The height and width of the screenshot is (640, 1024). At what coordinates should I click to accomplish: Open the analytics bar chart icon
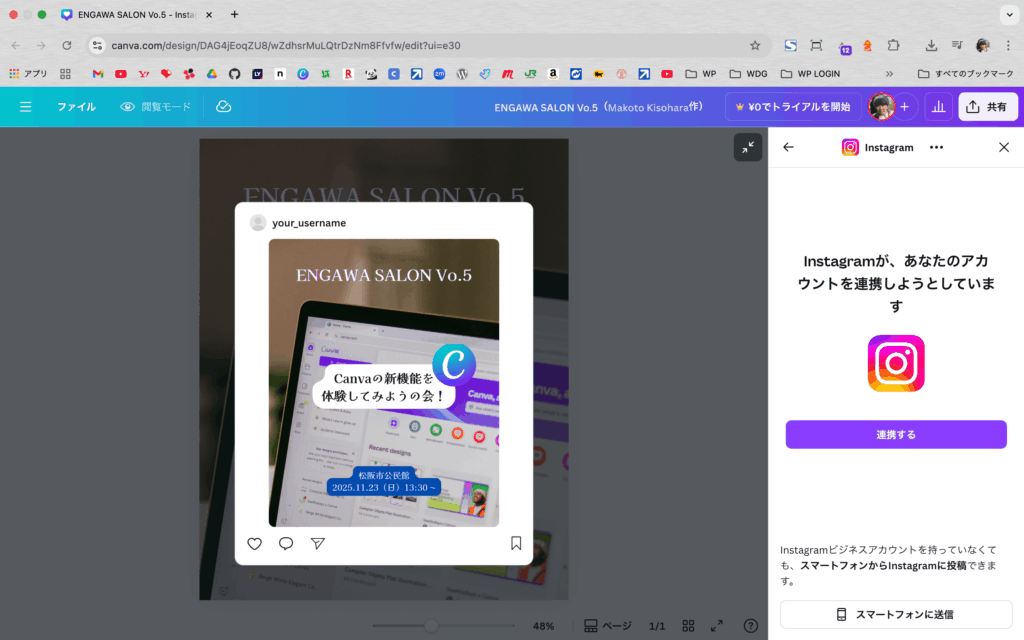click(938, 107)
